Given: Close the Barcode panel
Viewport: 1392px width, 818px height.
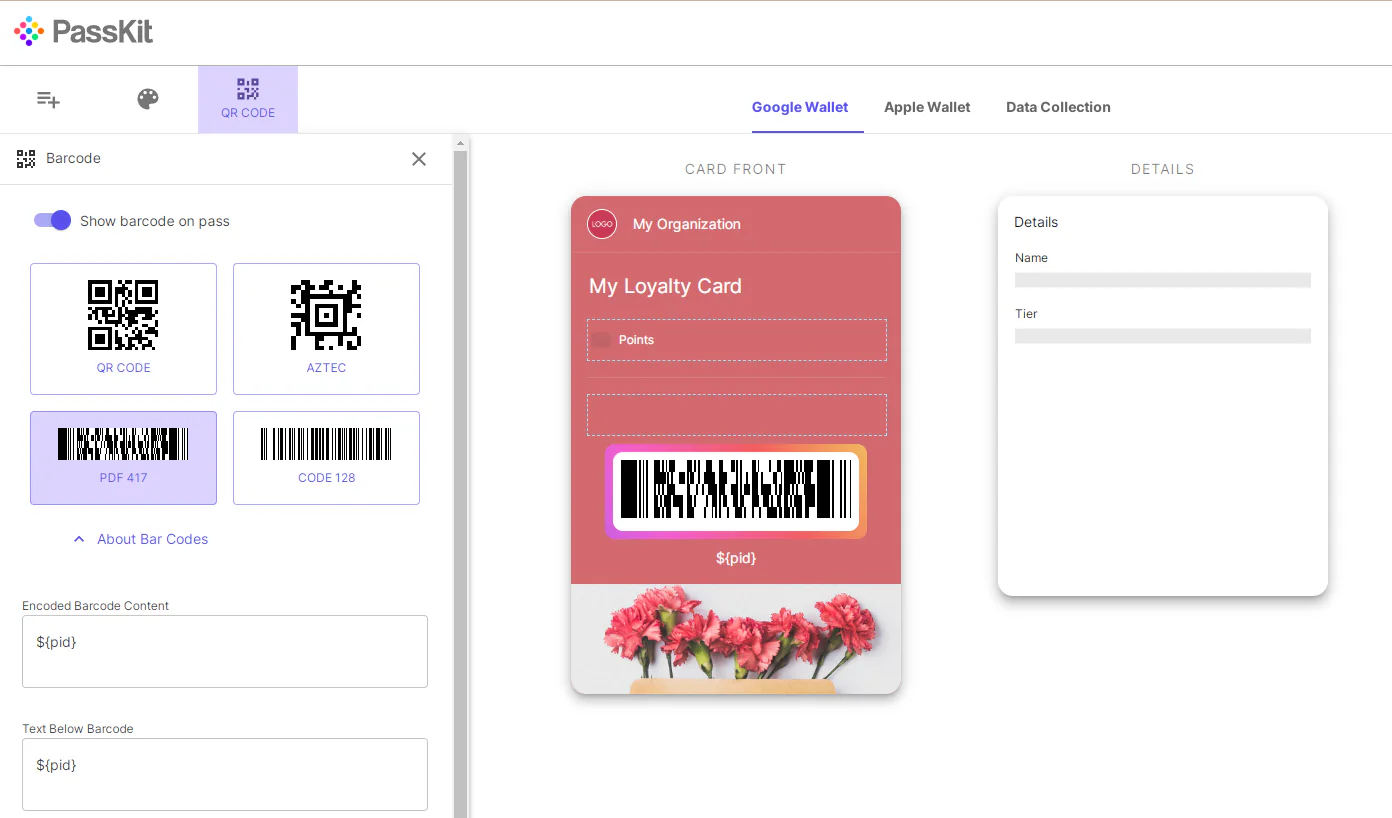Looking at the screenshot, I should coord(419,159).
